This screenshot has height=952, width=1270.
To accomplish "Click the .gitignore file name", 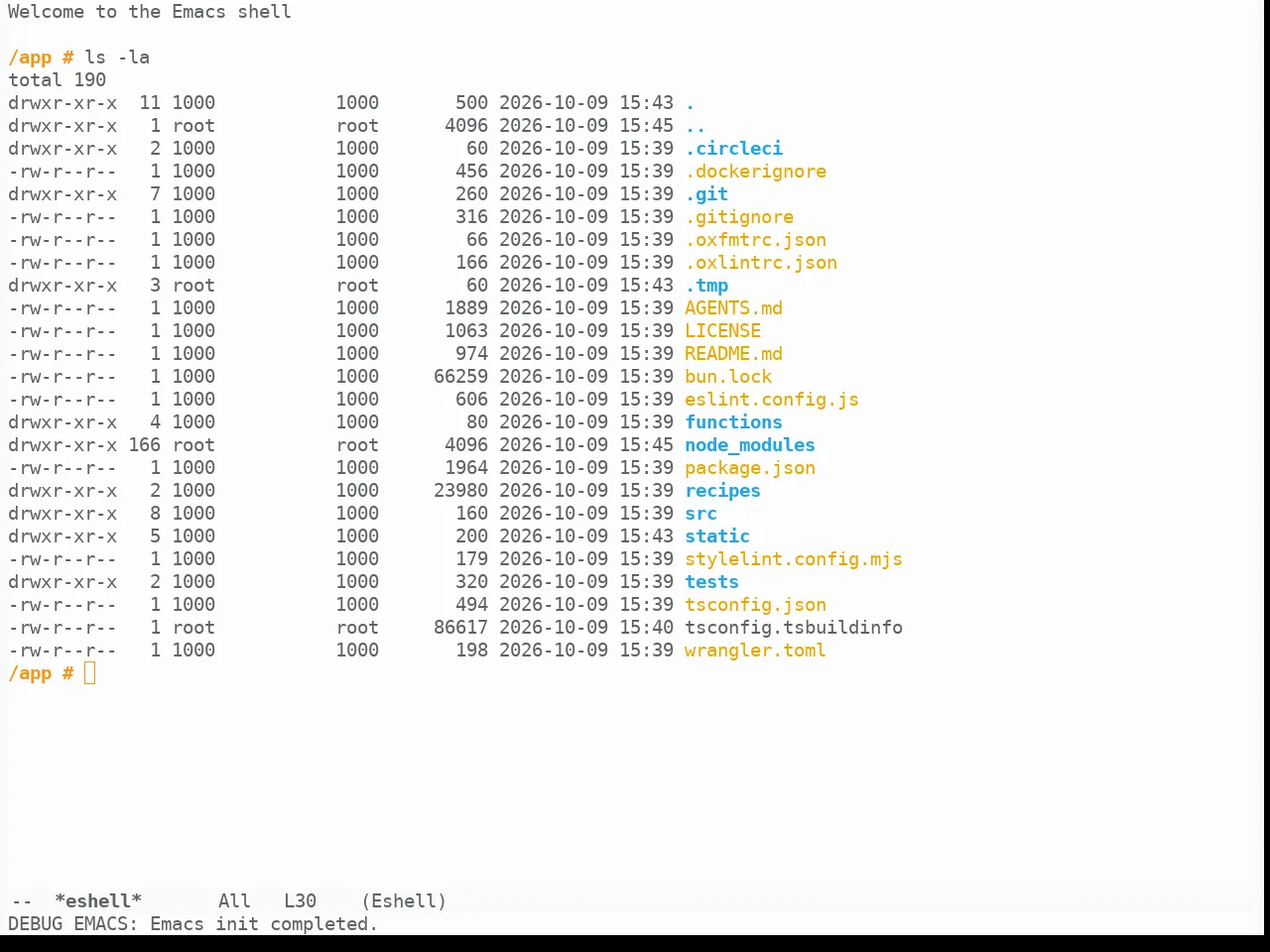I will (739, 217).
